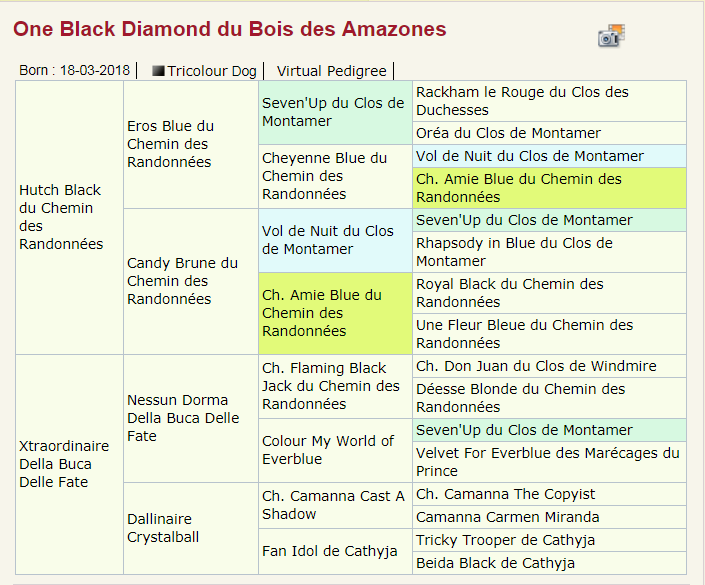Open Nessun Dorma Della Buca Delle Fate
The image size is (705, 585).
183,418
